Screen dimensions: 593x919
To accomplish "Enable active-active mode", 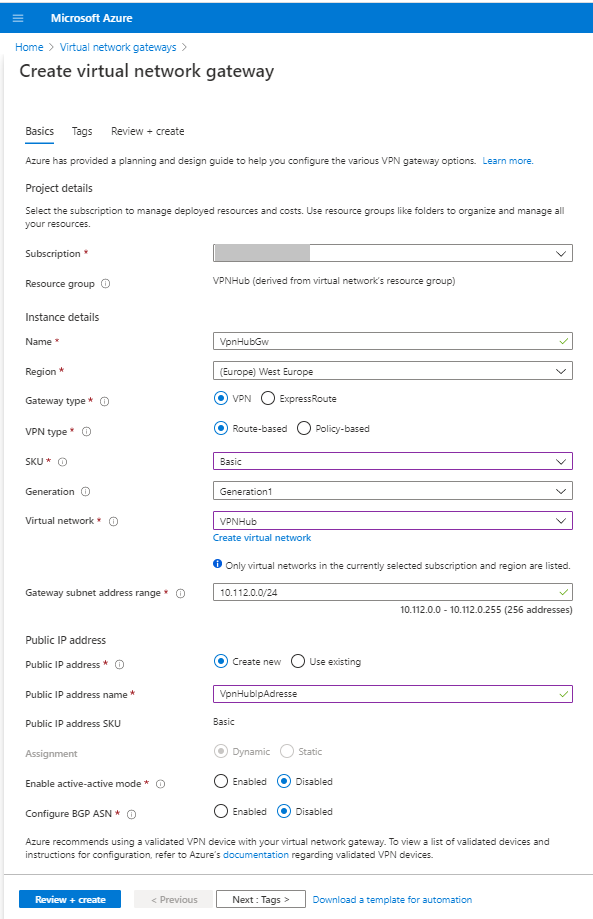I will click(x=221, y=781).
